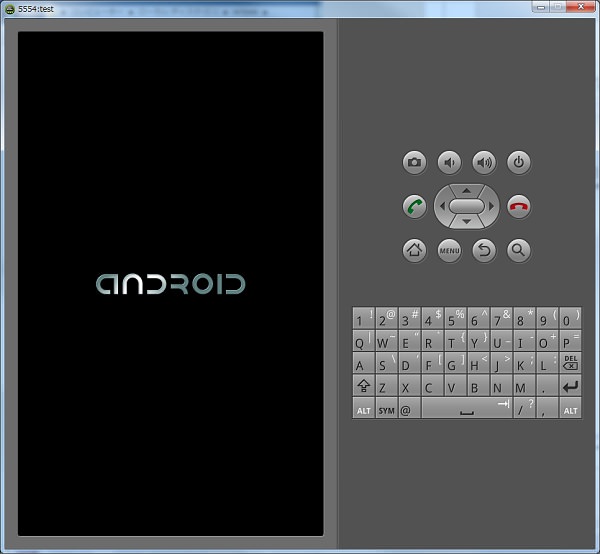This screenshot has width=600, height=554.
Task: Click the green call button
Action: [x=414, y=207]
